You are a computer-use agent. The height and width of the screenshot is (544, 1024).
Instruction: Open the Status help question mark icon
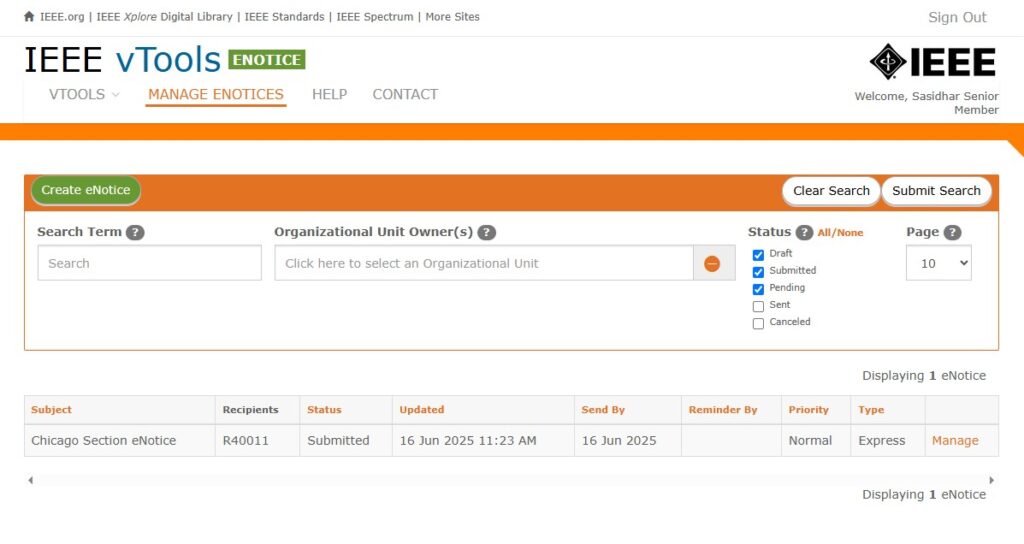click(x=805, y=232)
